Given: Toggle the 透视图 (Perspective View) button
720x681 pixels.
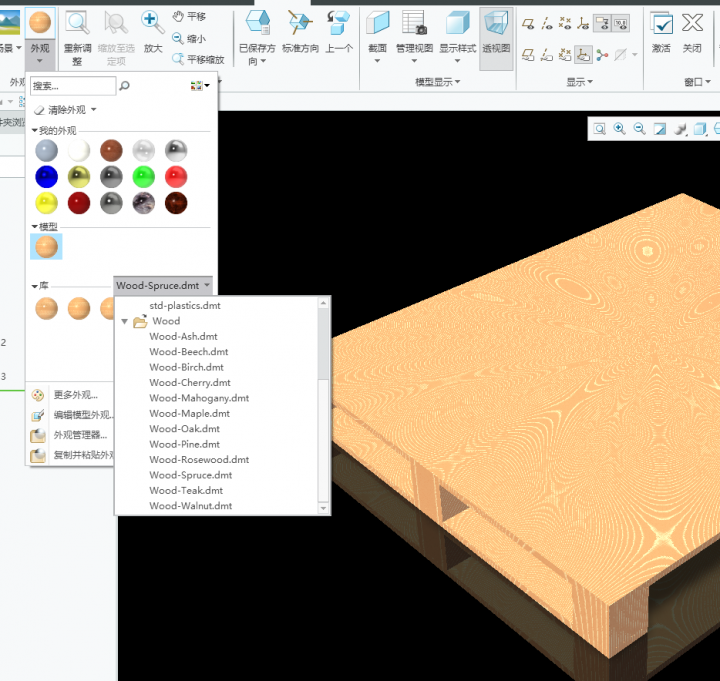Looking at the screenshot, I should pos(495,23).
